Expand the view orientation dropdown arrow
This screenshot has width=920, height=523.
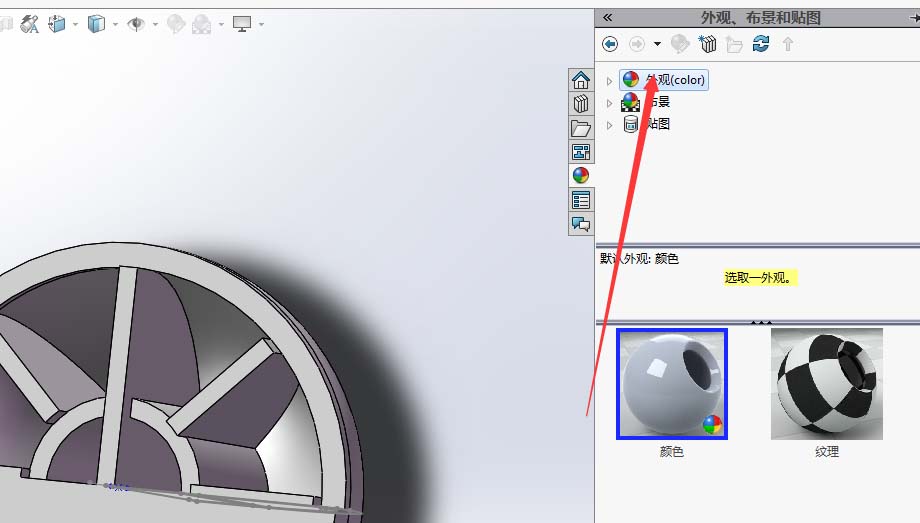point(75,25)
